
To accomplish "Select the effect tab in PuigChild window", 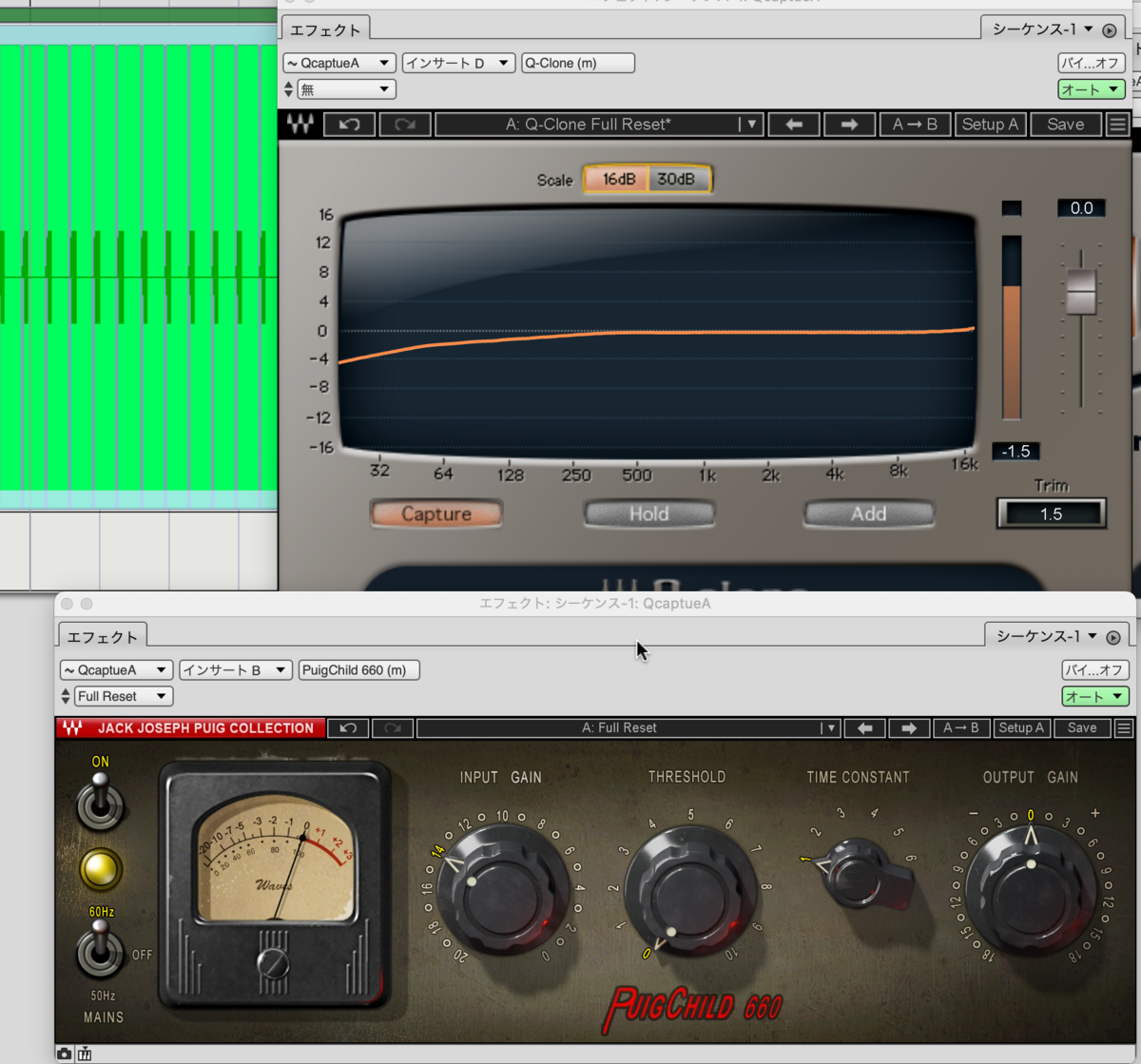I will coord(102,637).
